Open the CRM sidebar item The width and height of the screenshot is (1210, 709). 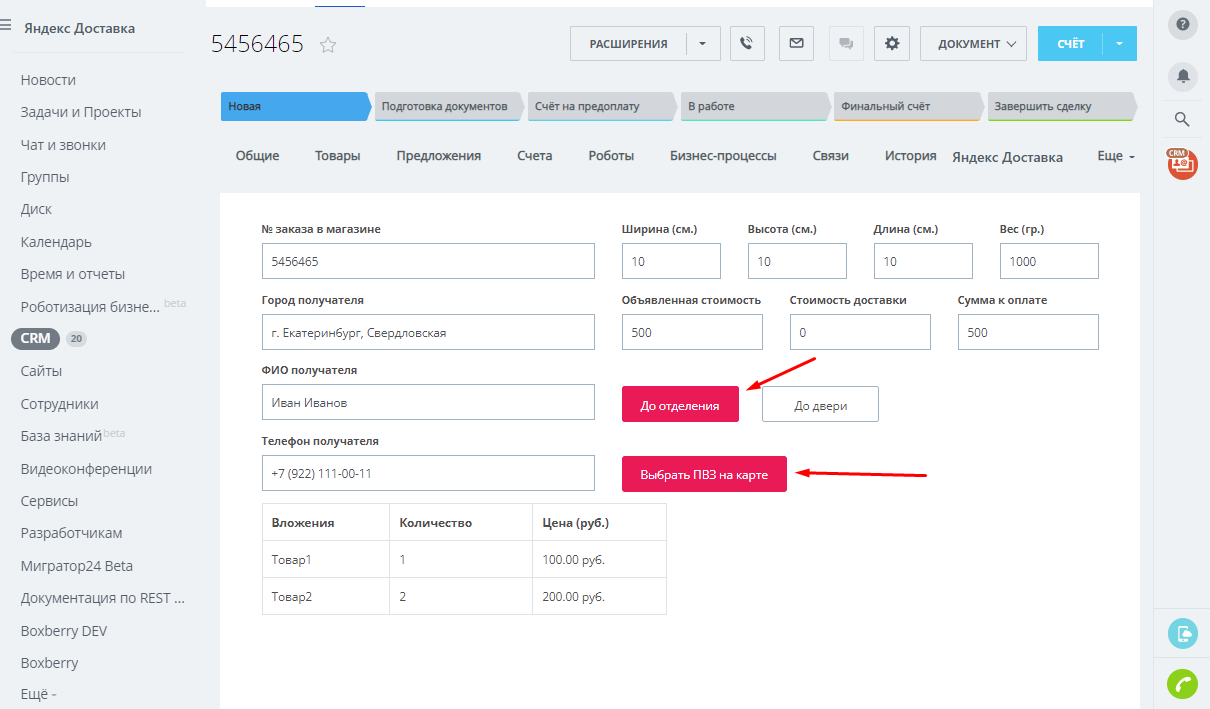tap(36, 338)
